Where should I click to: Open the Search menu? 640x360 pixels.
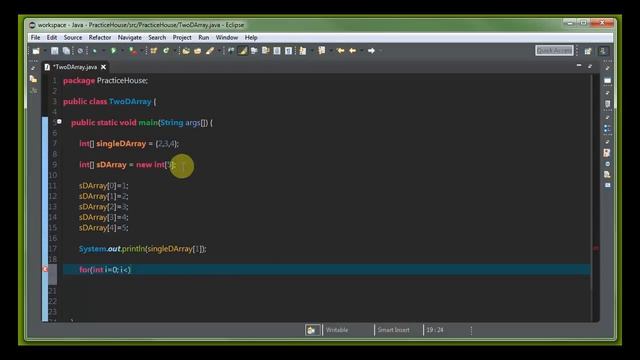tap(157, 38)
